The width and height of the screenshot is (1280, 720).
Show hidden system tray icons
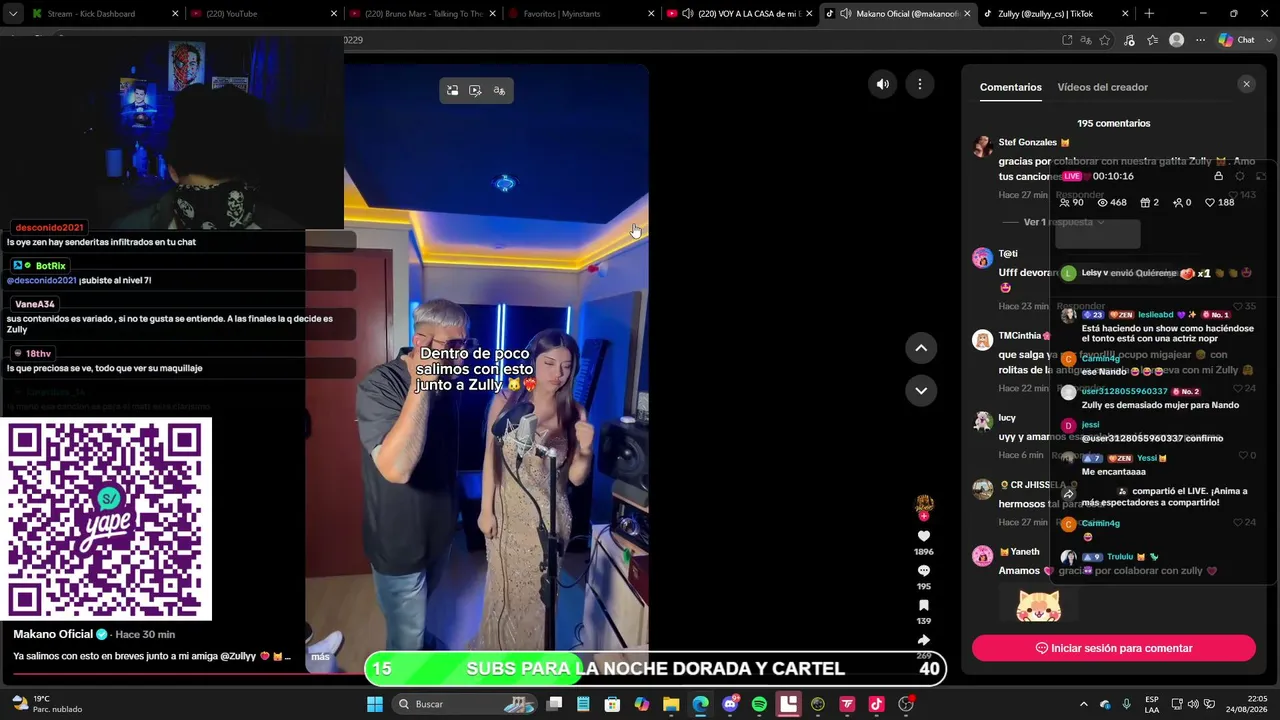tap(1084, 704)
